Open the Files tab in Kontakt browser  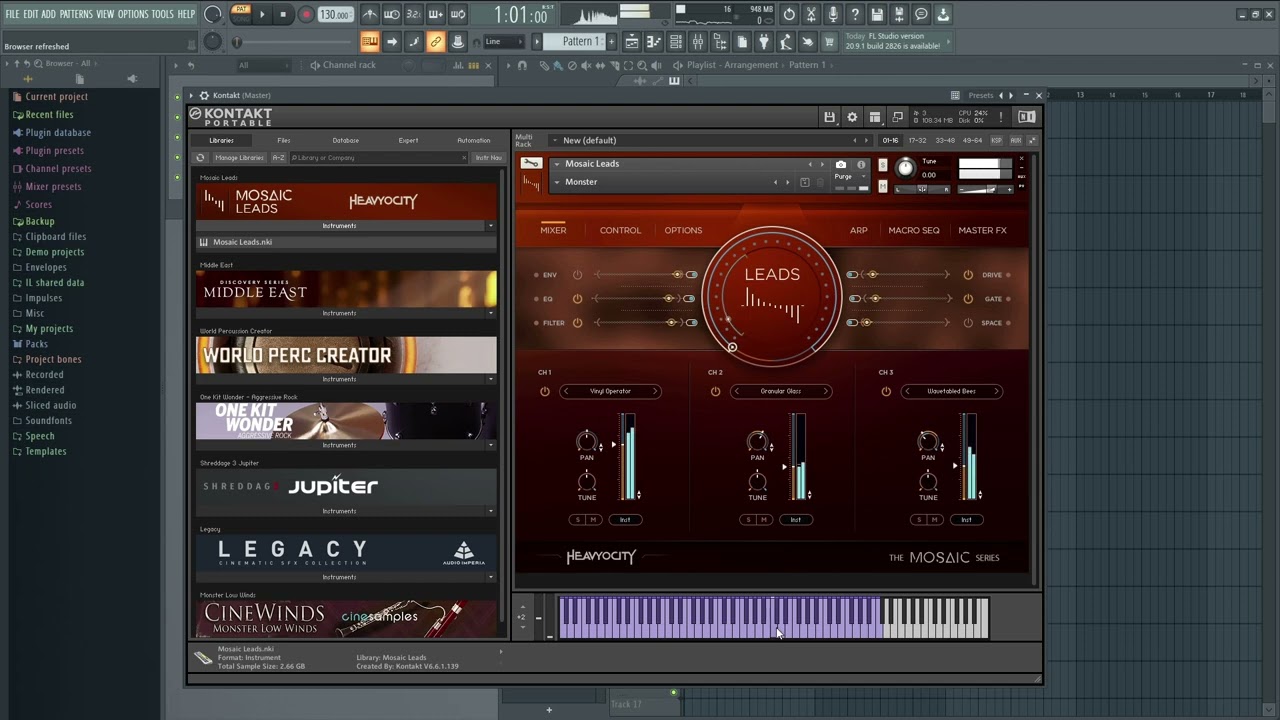pos(284,140)
